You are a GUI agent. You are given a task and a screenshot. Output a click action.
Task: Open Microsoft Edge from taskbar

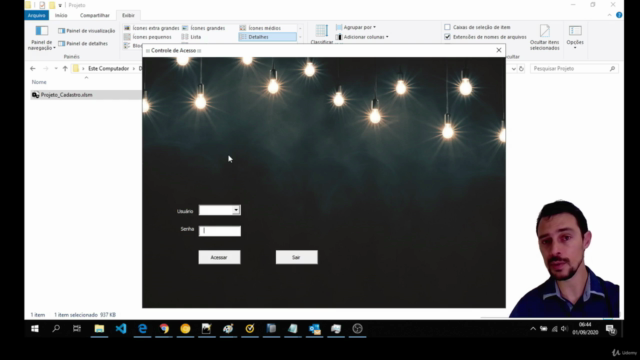pyautogui.click(x=142, y=329)
